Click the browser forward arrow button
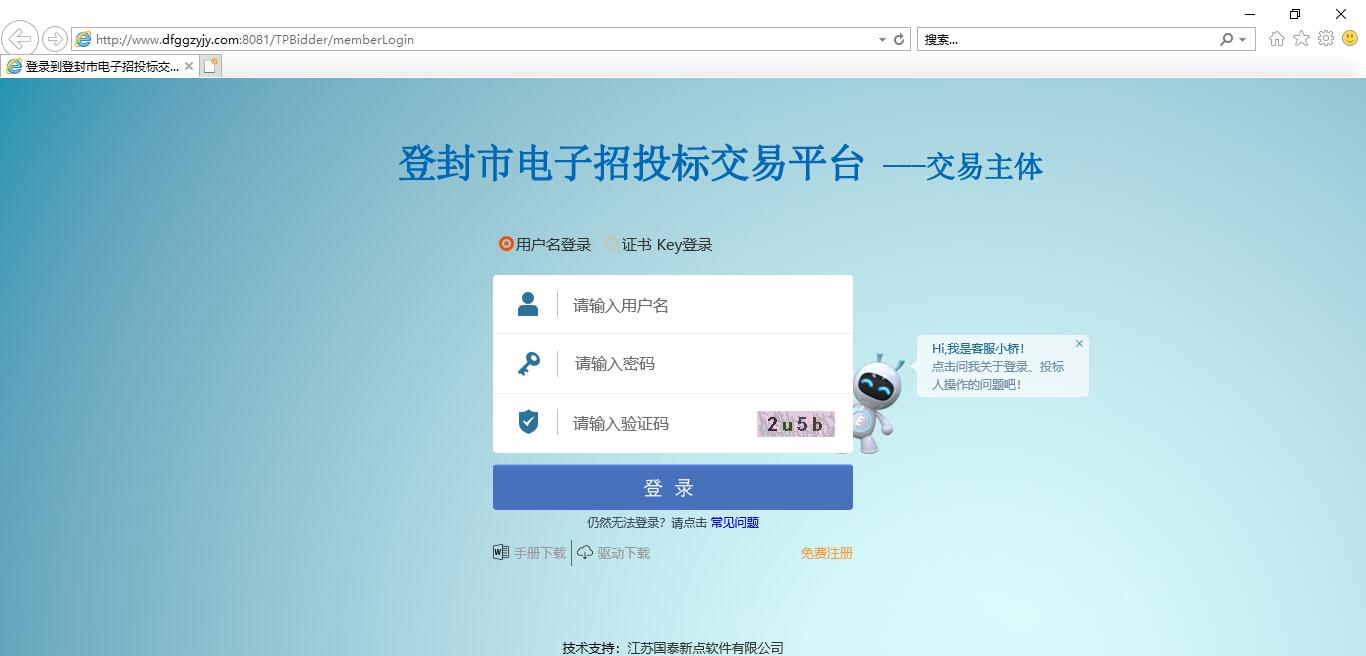The height and width of the screenshot is (656, 1366). pos(55,39)
